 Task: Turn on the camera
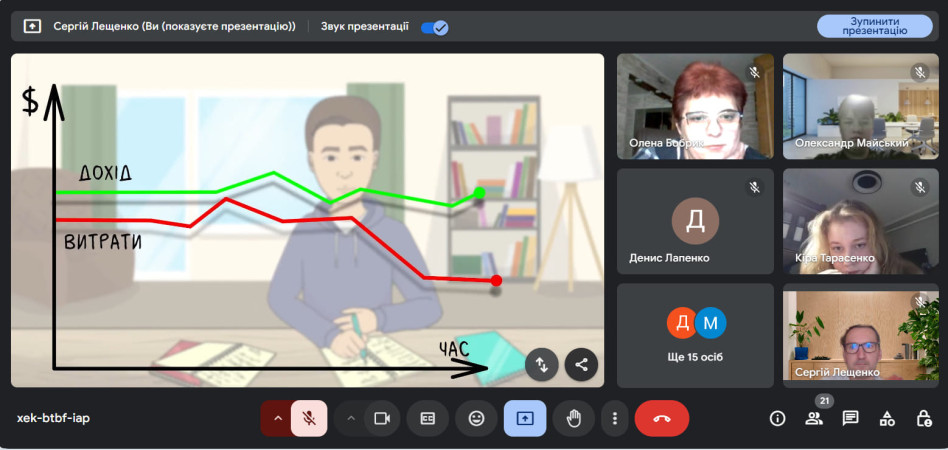[x=380, y=418]
